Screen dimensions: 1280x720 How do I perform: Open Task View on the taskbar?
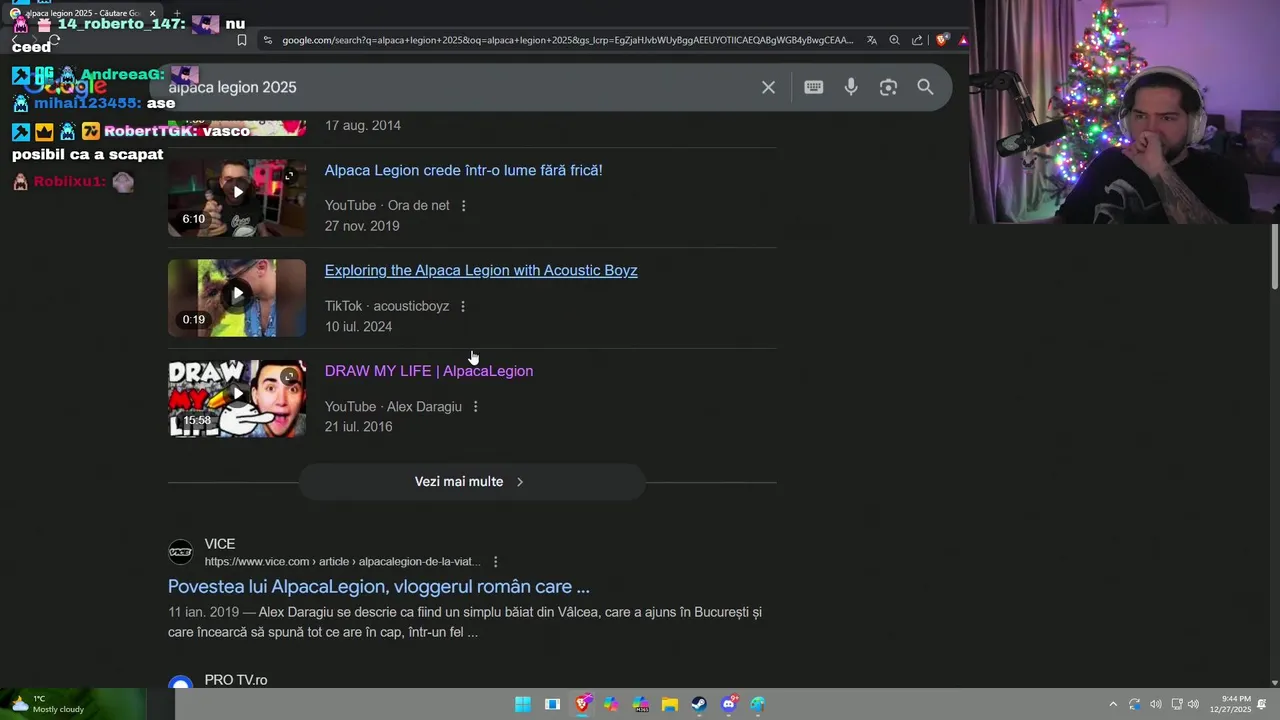click(x=552, y=704)
